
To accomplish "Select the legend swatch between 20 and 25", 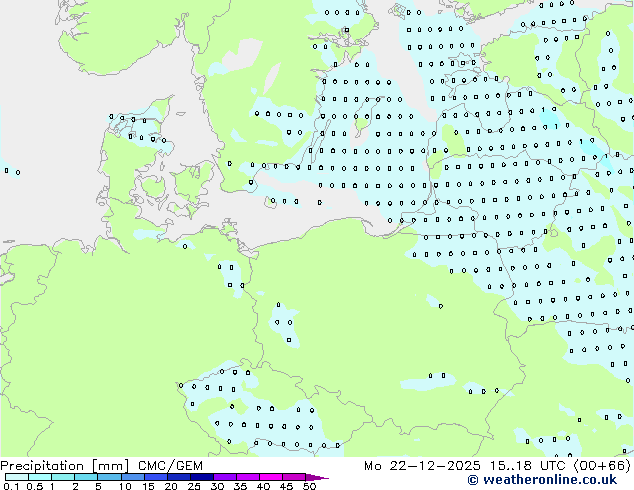I will point(179,477).
